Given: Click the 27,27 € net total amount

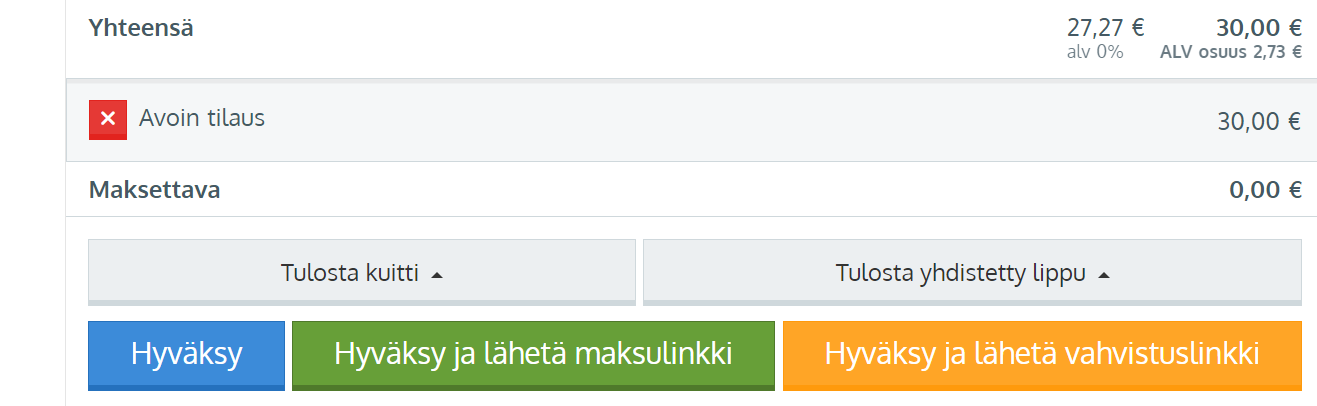Looking at the screenshot, I should (1105, 28).
